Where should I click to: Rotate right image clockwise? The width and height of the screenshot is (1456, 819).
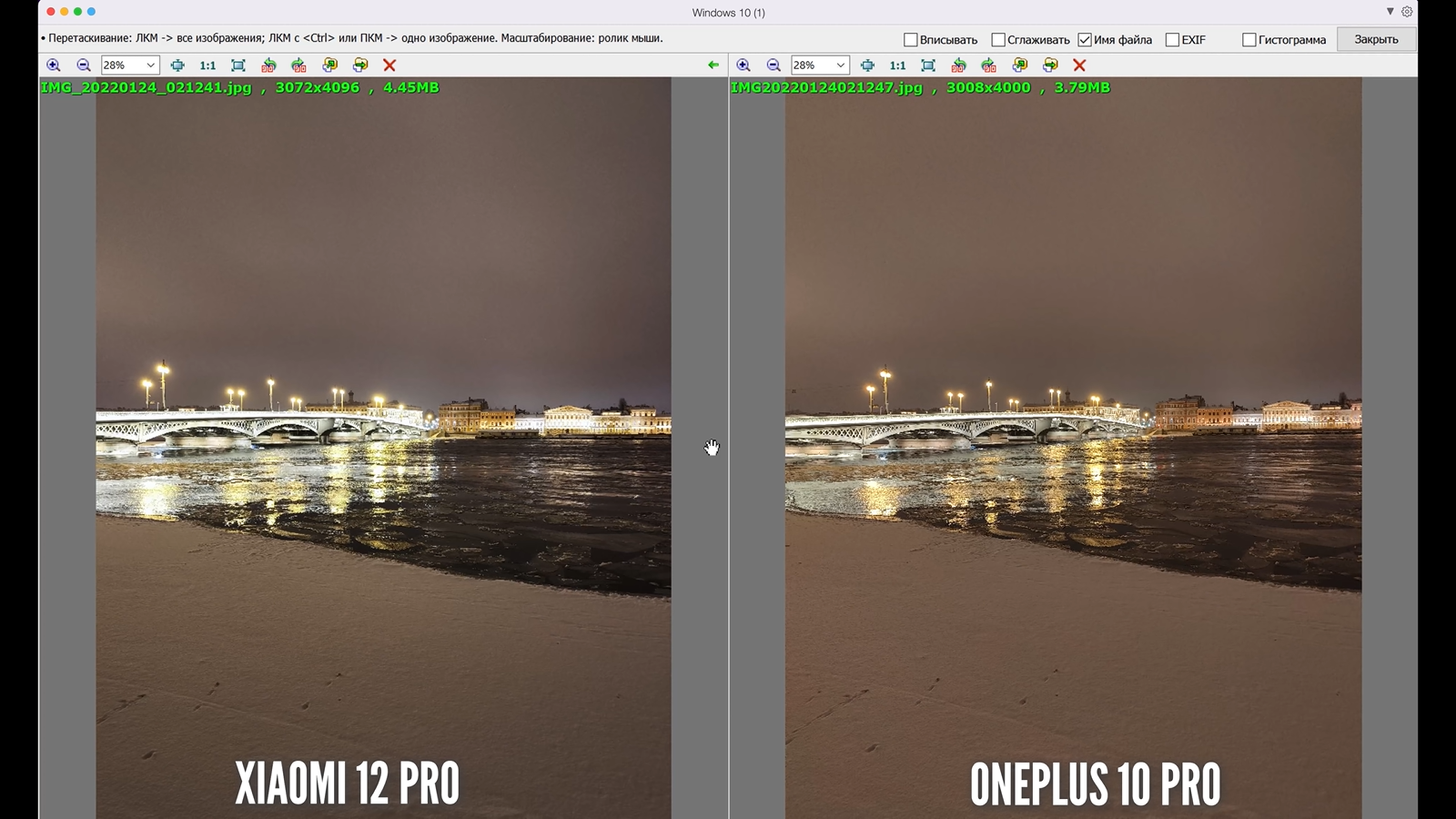pyautogui.click(x=989, y=66)
